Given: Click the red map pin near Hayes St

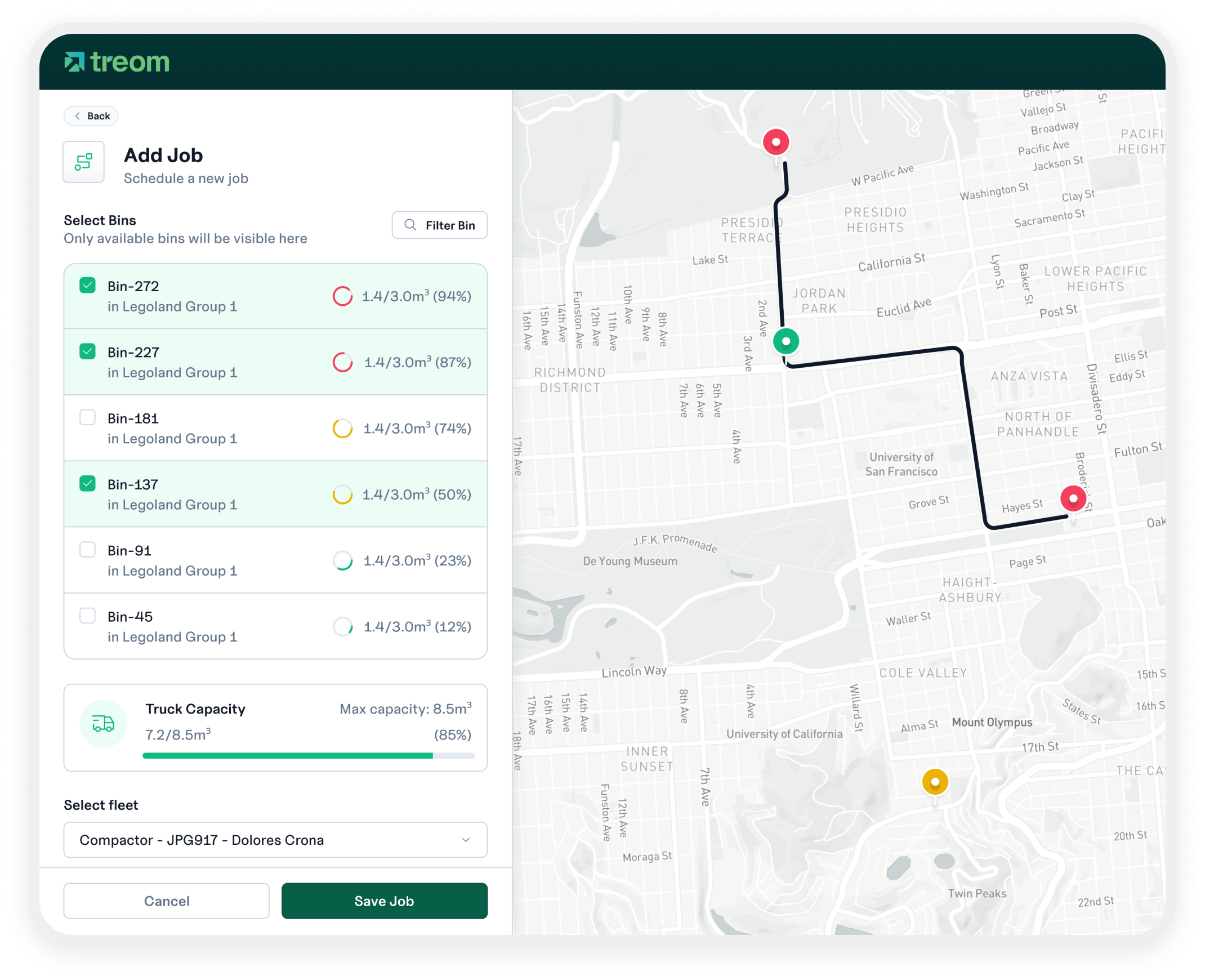Looking at the screenshot, I should coord(1073,498).
